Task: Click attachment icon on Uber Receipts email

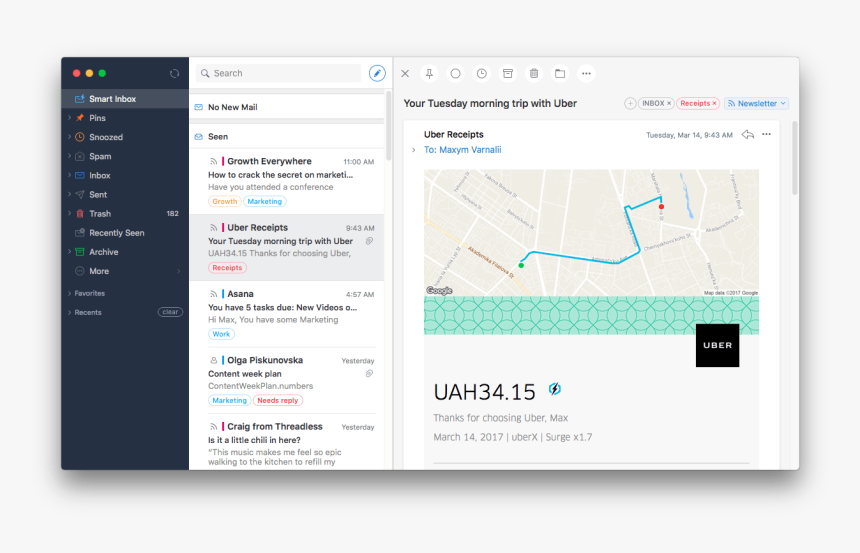Action: (x=370, y=241)
